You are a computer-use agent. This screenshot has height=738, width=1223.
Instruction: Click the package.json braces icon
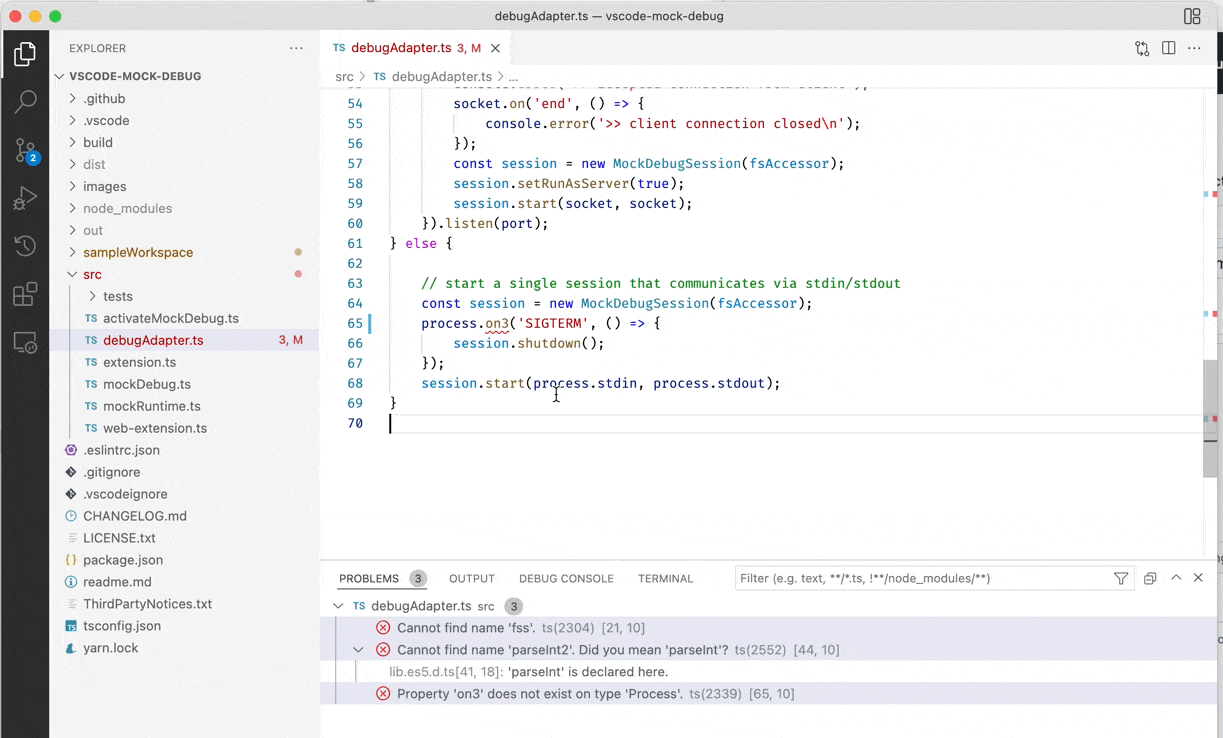(x=71, y=560)
